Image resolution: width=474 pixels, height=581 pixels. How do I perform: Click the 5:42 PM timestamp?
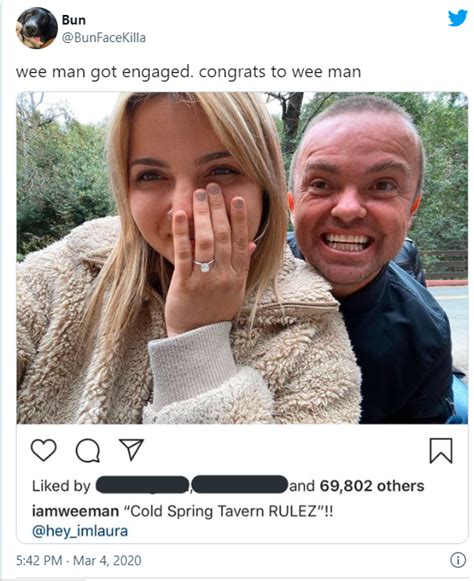point(39,560)
